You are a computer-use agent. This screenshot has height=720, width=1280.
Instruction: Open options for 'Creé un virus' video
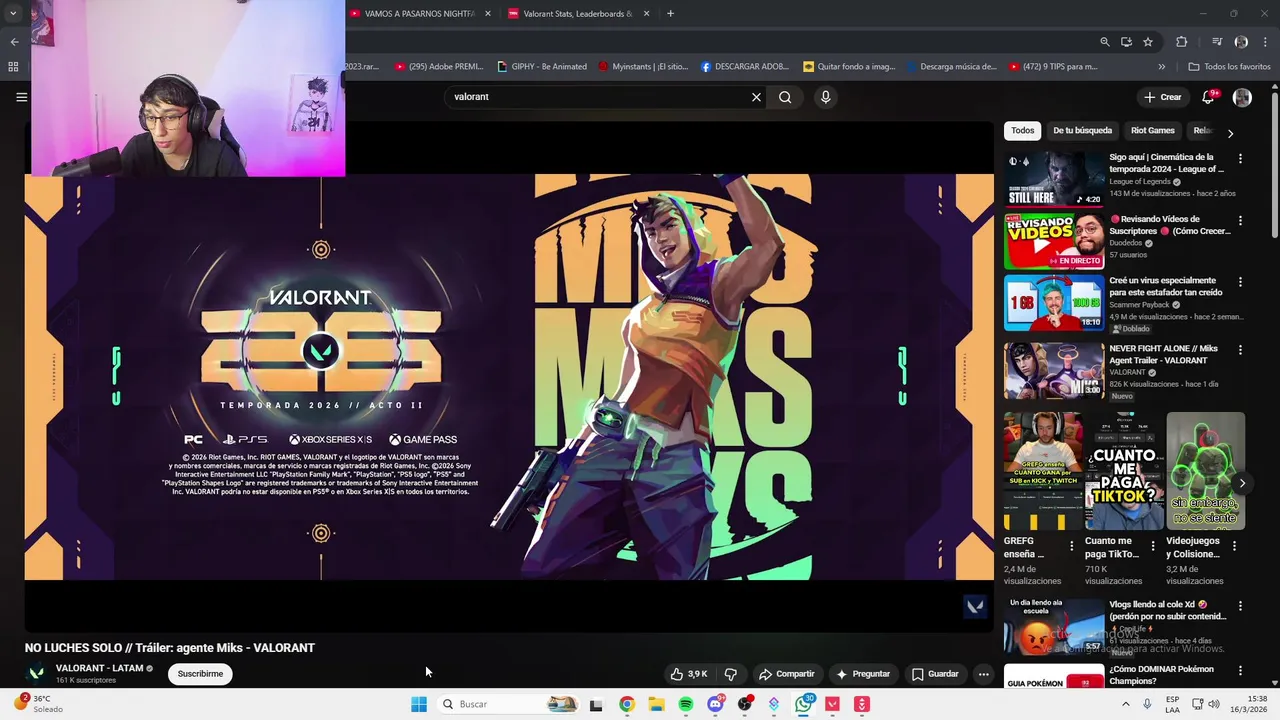coord(1240,283)
